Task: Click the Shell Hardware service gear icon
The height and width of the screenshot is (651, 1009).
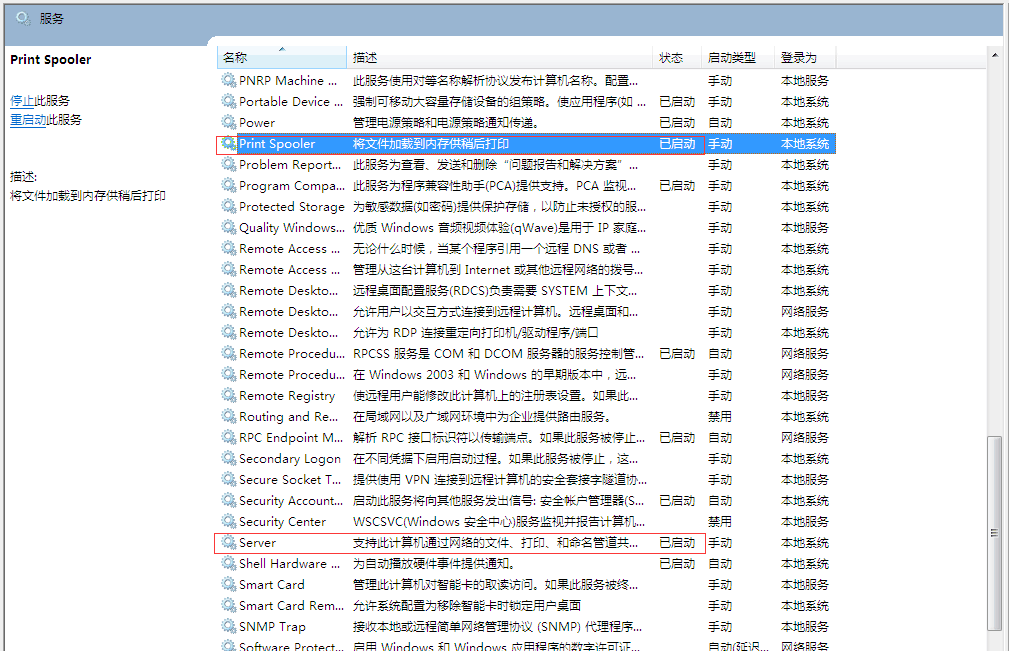Action: click(x=228, y=564)
